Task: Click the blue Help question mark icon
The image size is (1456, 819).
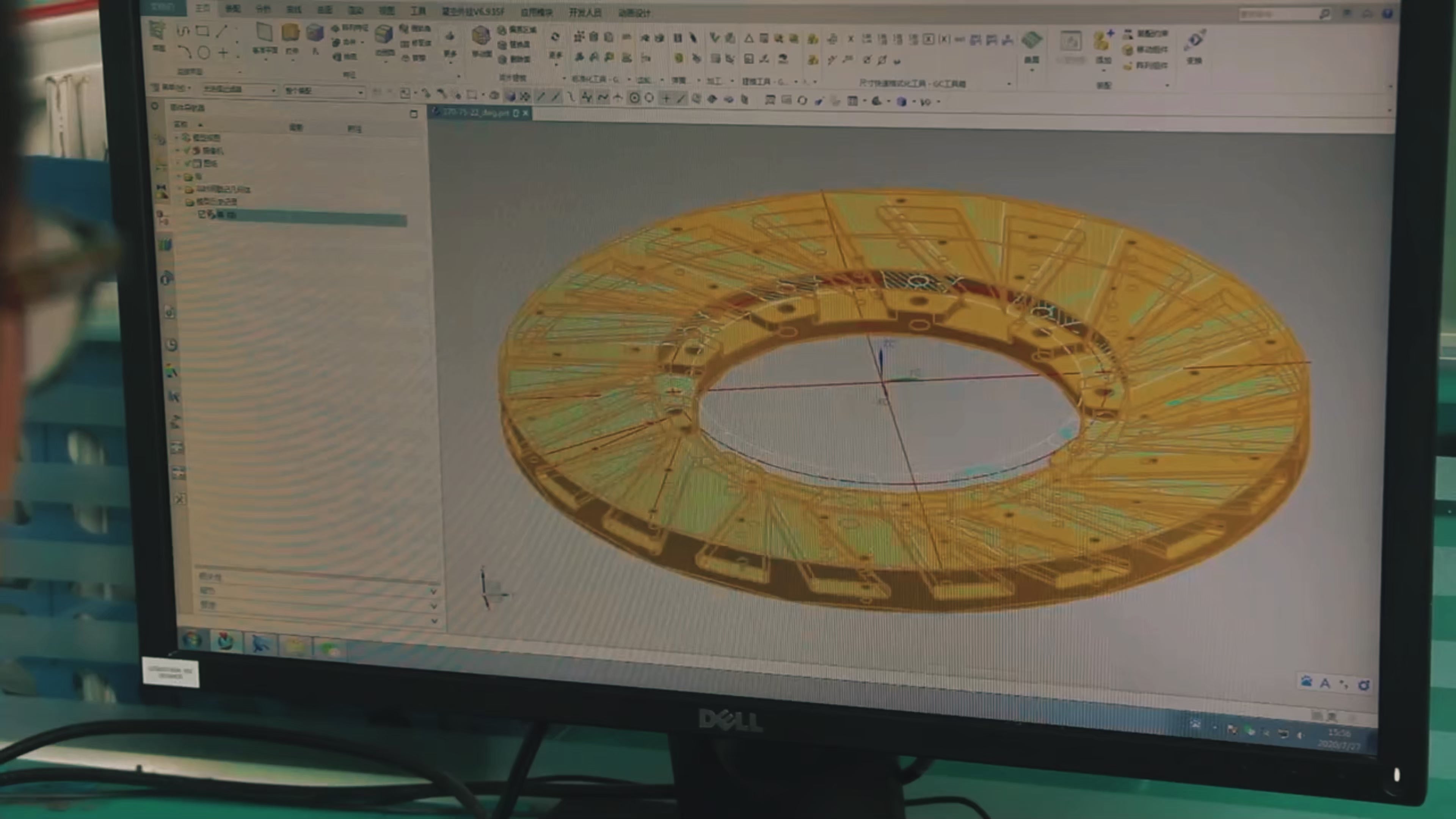Action: click(1387, 14)
